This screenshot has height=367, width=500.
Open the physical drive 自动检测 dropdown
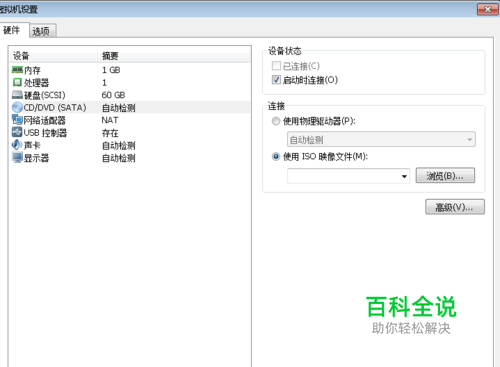point(381,139)
